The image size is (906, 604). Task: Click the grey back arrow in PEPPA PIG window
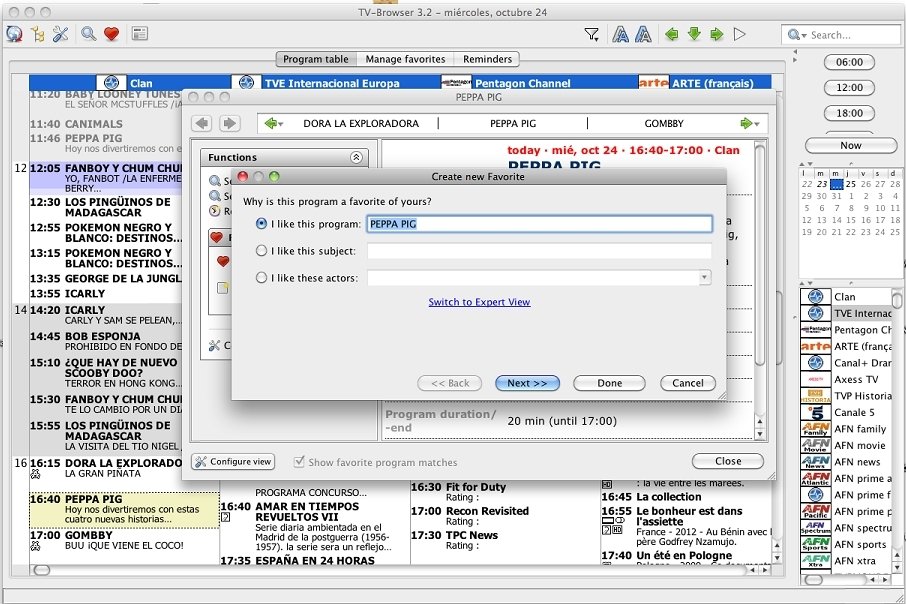point(202,123)
